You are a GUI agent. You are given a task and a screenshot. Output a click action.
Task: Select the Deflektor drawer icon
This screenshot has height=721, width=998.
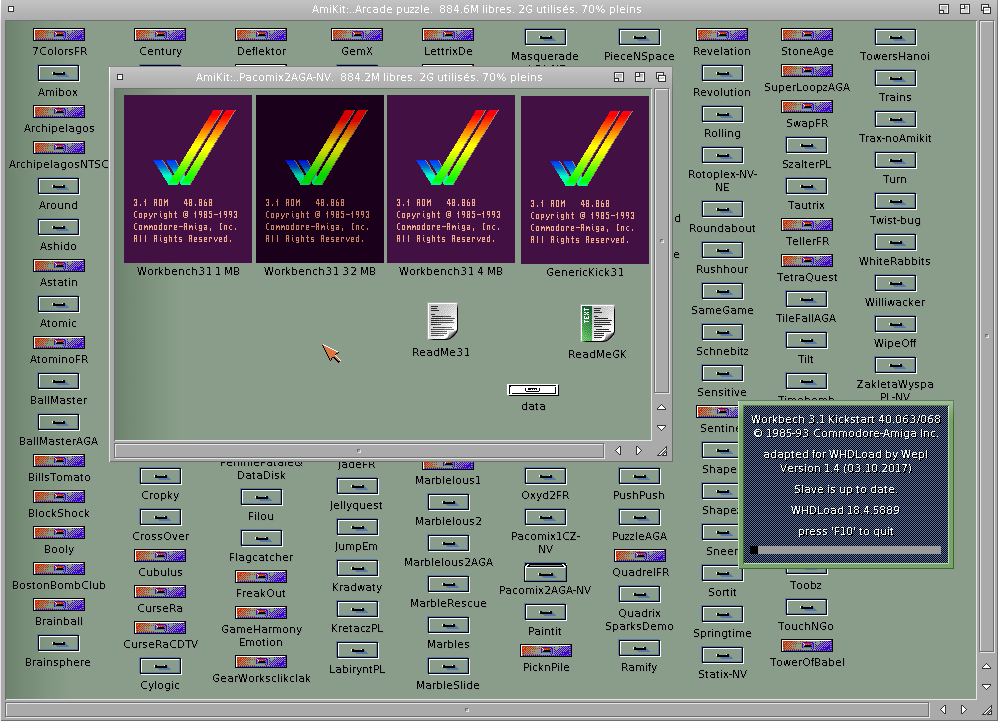coord(261,35)
